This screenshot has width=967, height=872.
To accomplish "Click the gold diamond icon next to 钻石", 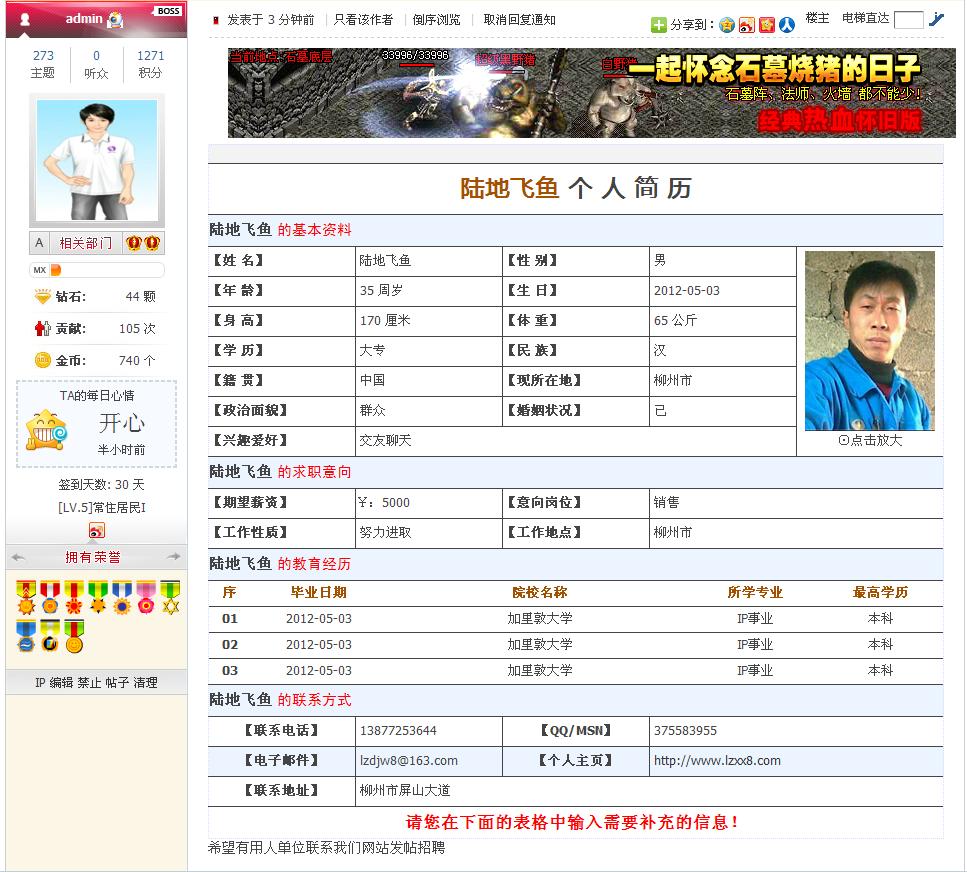I will 41,297.
